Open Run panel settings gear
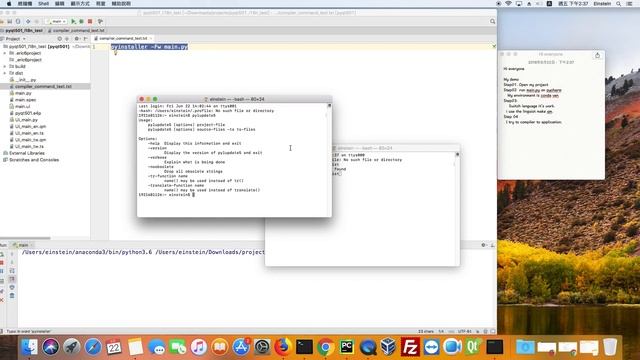 click(x=484, y=245)
